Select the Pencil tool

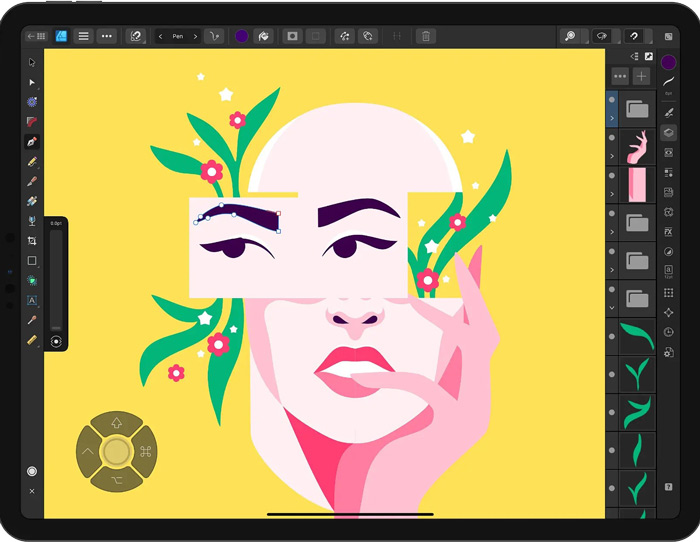tap(32, 161)
